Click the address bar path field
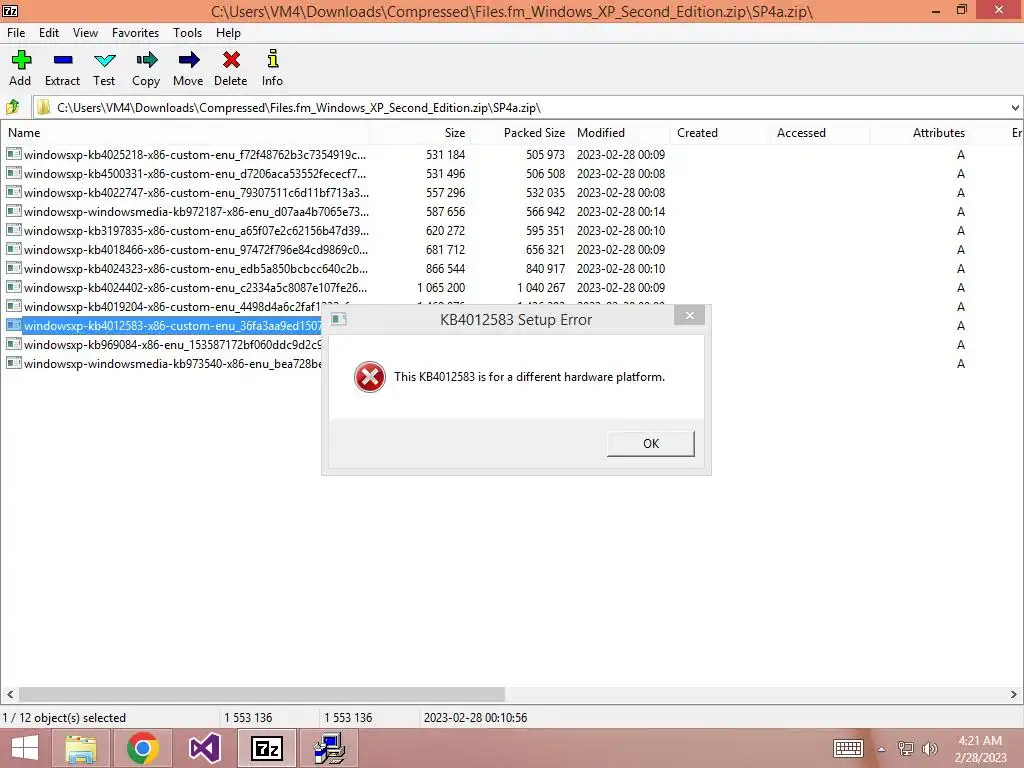This screenshot has height=768, width=1024. click(x=522, y=108)
